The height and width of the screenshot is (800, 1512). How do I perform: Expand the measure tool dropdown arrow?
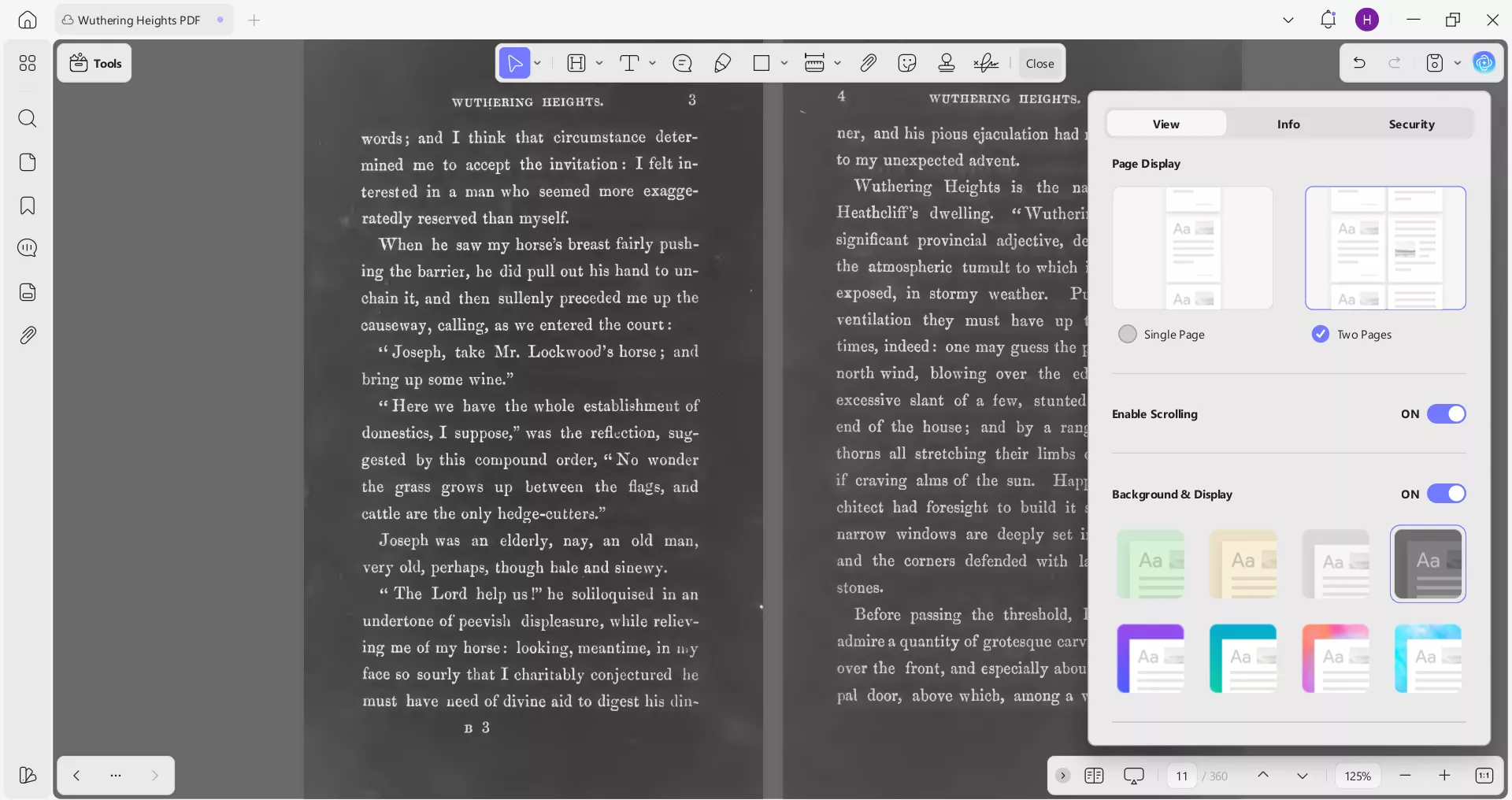tap(837, 63)
